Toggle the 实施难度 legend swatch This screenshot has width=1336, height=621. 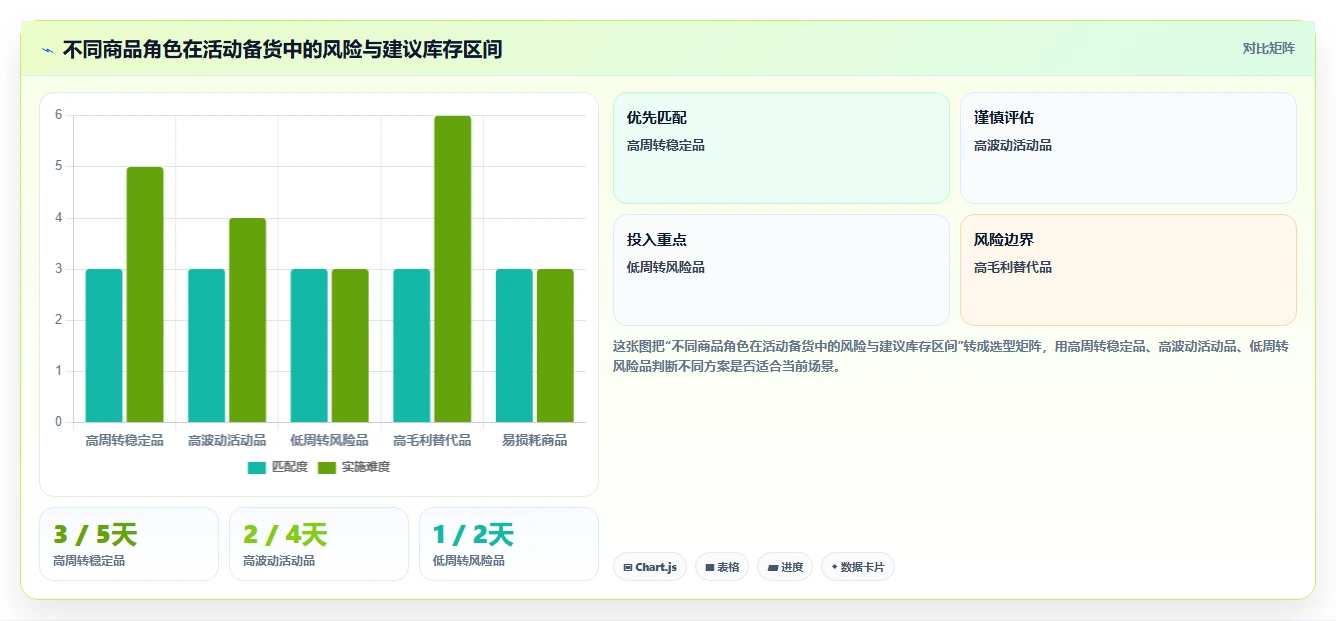(x=327, y=467)
